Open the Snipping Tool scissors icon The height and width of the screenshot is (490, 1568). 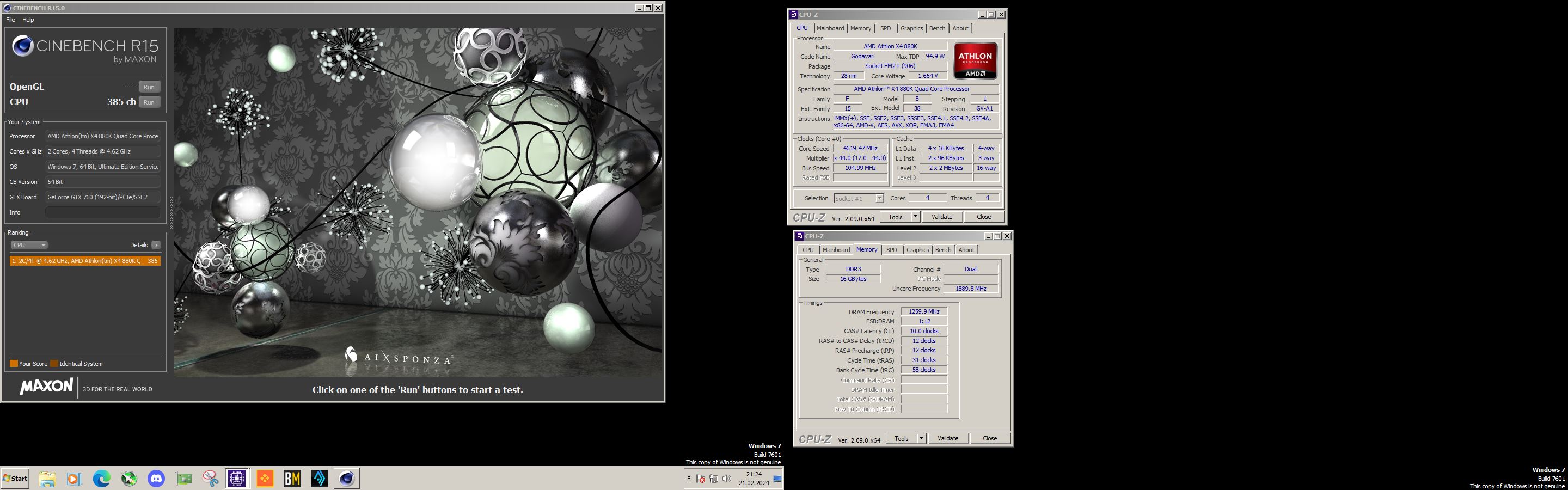coord(211,479)
